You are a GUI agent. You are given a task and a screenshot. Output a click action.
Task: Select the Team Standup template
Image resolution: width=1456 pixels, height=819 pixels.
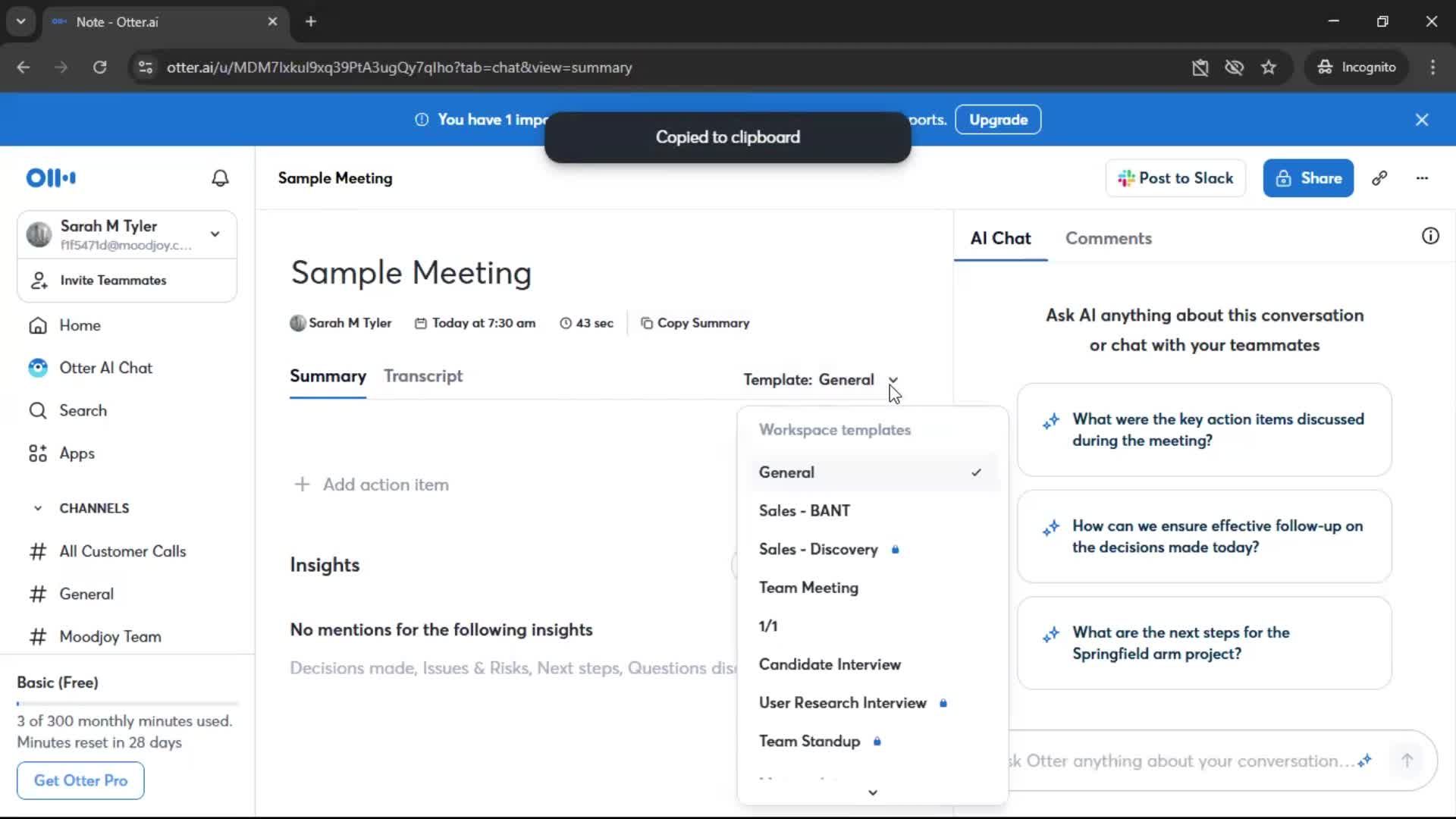(872, 742)
